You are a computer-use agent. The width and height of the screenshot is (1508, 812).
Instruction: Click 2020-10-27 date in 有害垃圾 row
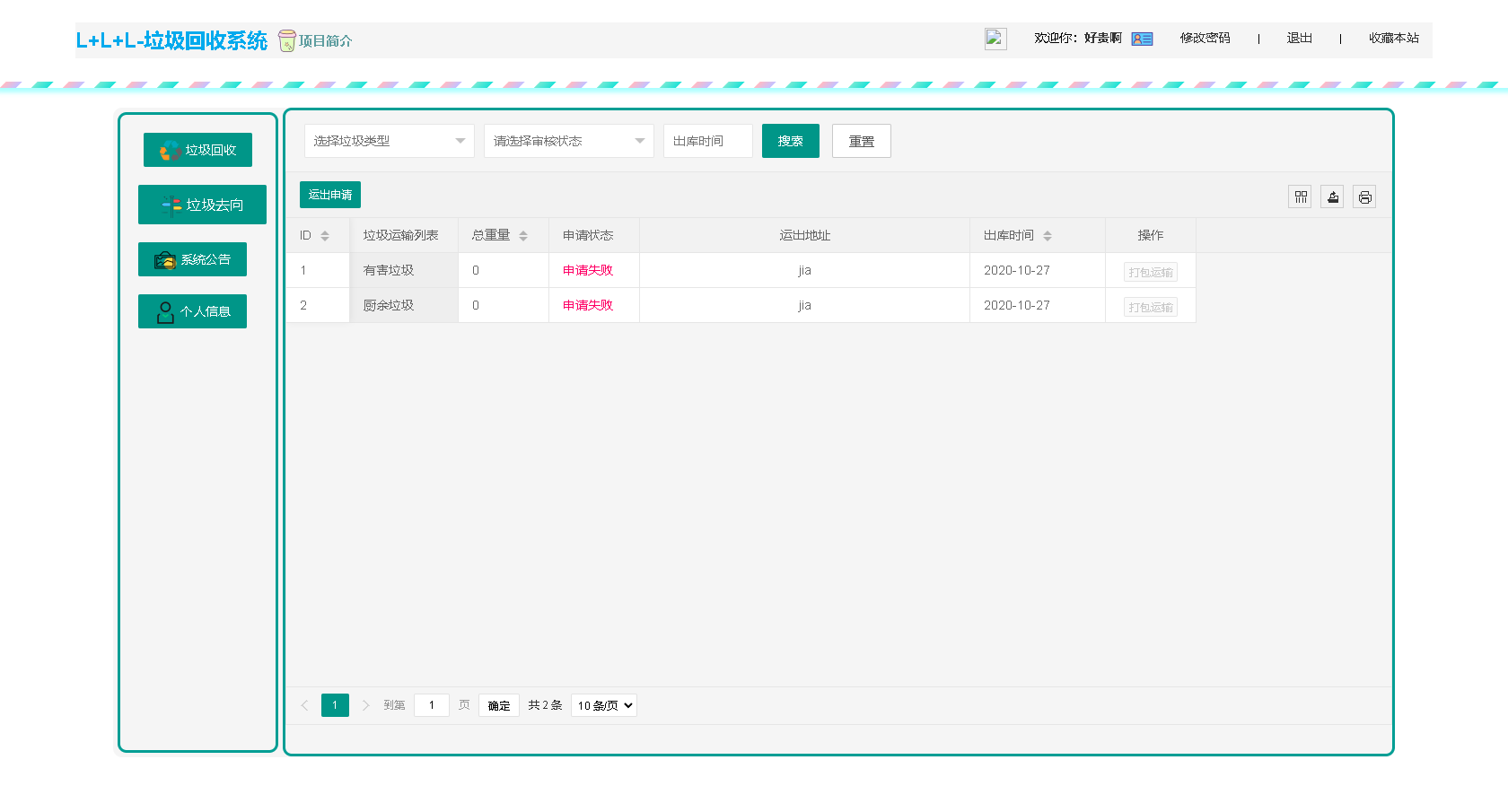pyautogui.click(x=1017, y=270)
